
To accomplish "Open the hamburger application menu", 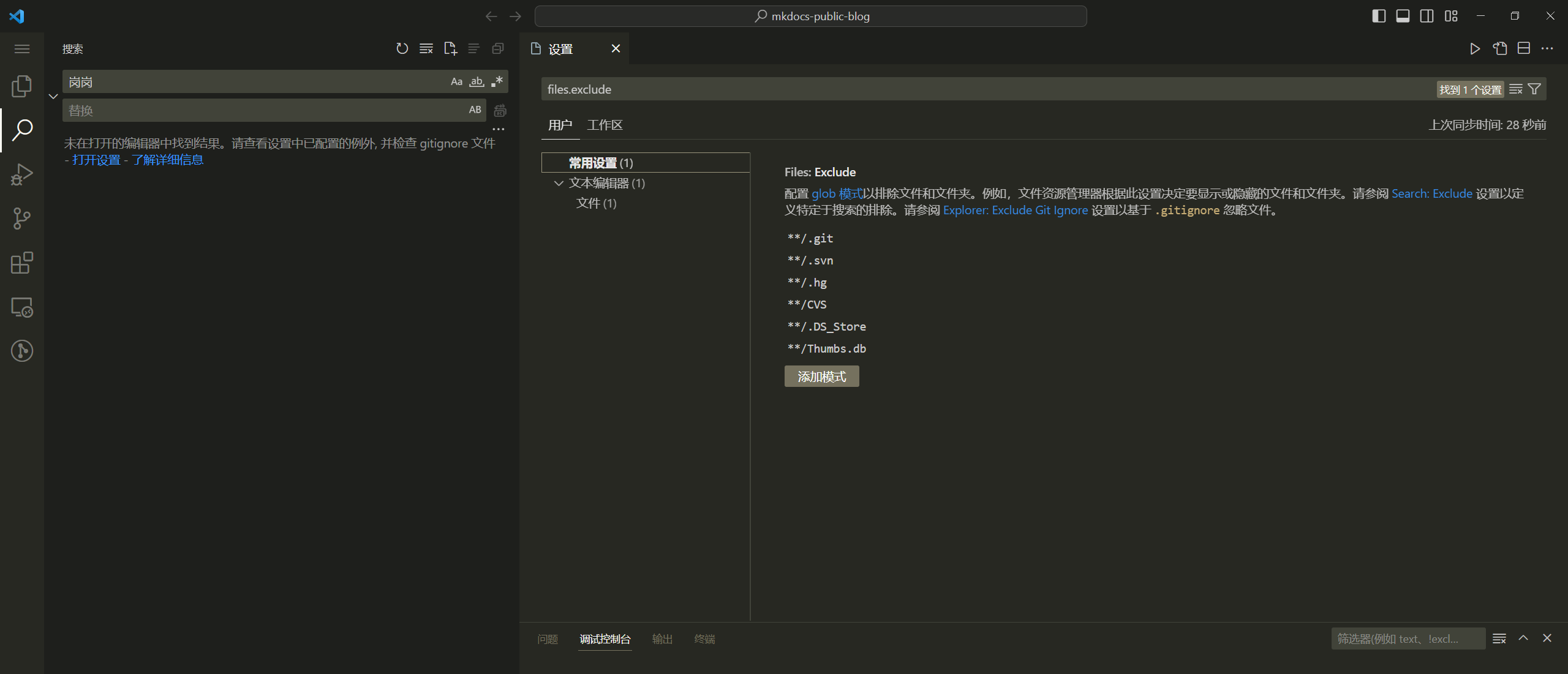I will (22, 49).
